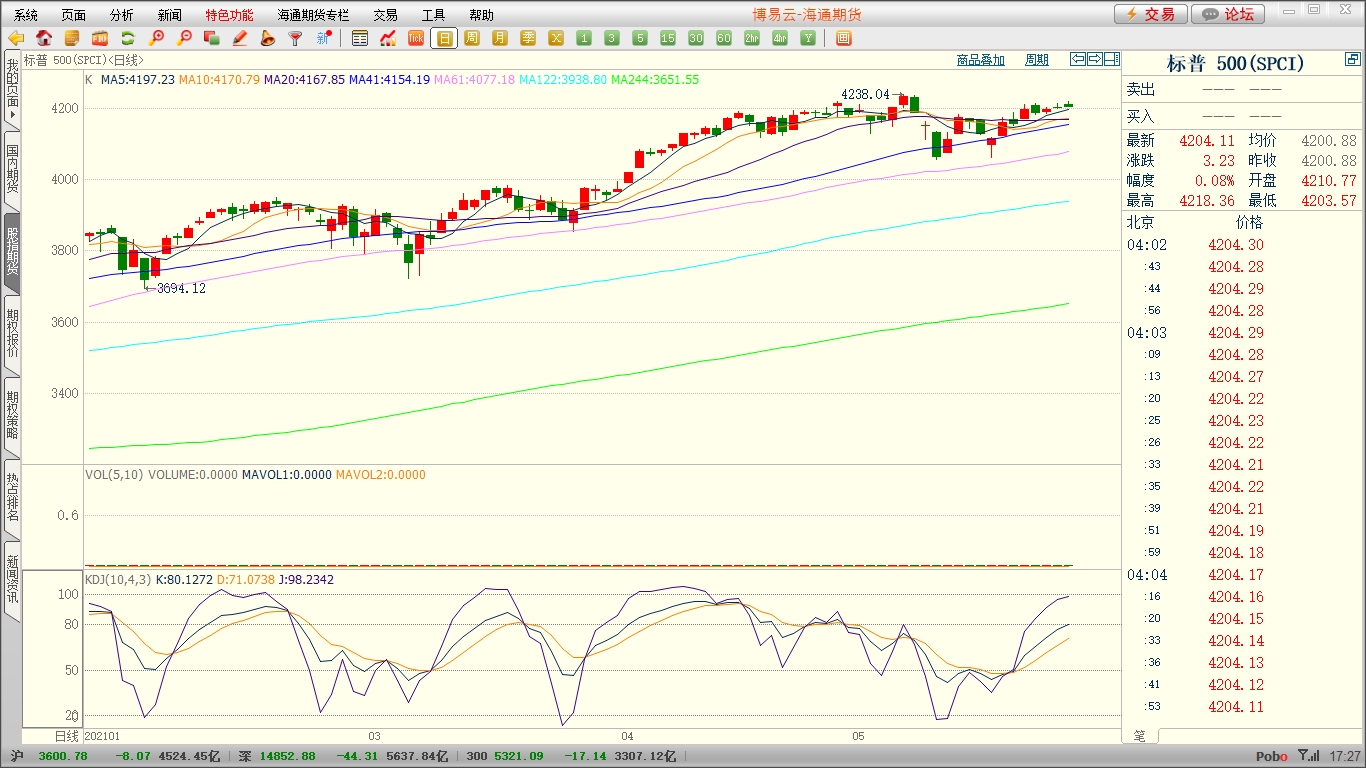Image resolution: width=1366 pixels, height=768 pixels.
Task: Select the red pencil drawing tool
Action: click(239, 38)
